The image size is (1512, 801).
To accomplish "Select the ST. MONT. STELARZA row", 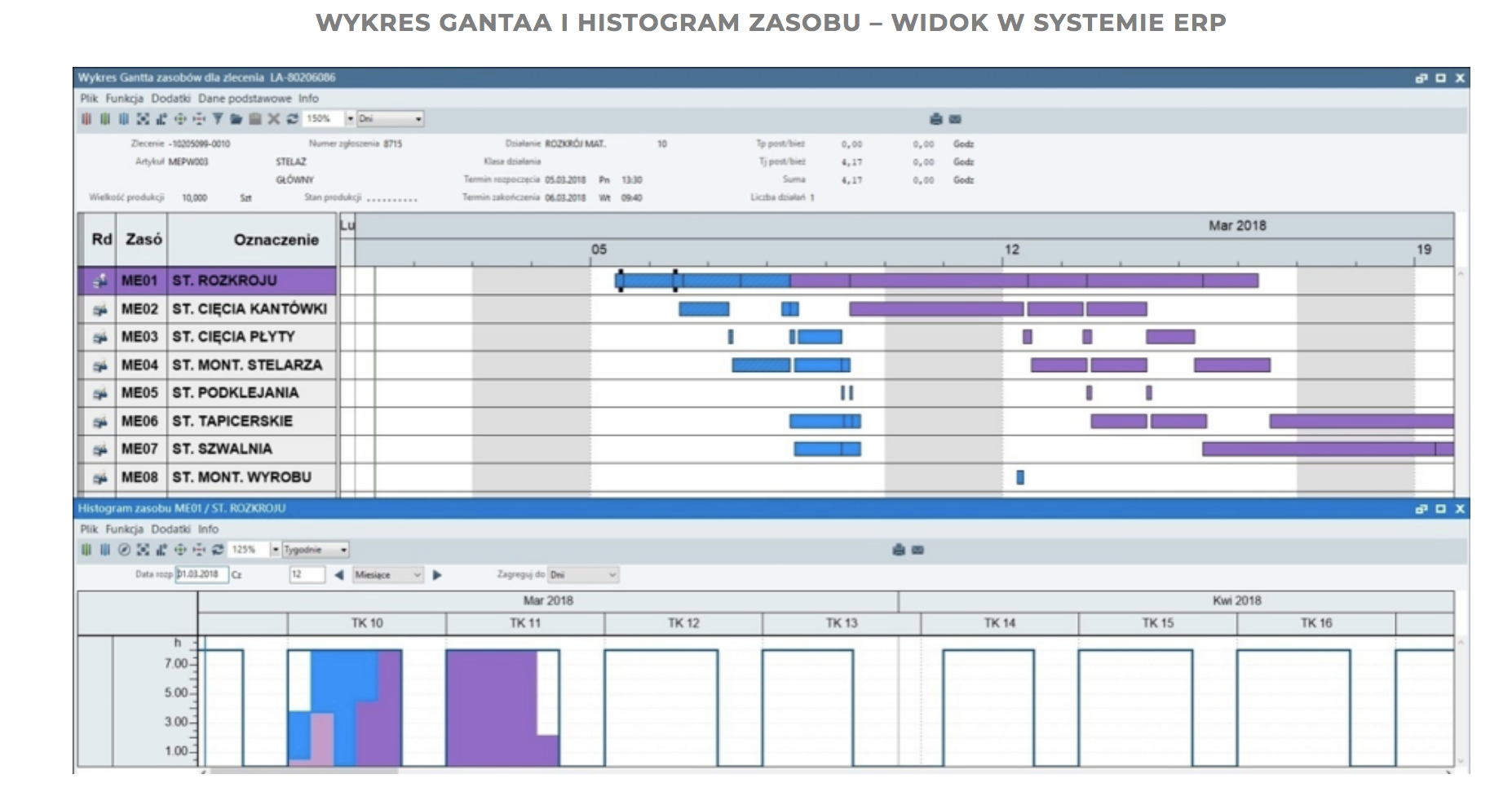I will (208, 365).
